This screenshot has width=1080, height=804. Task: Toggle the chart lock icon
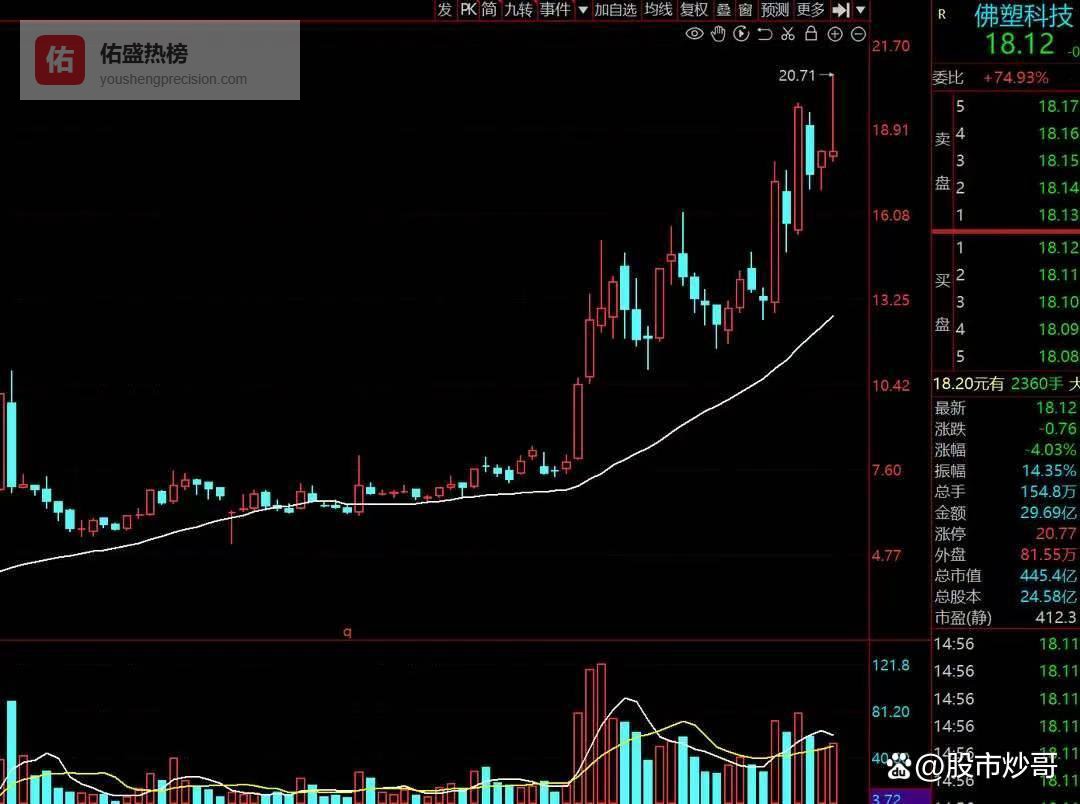tap(810, 34)
